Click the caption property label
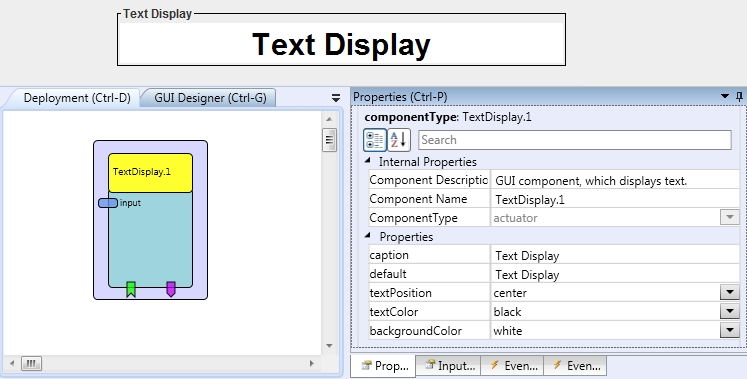Image resolution: width=747 pixels, height=379 pixels. (x=389, y=255)
